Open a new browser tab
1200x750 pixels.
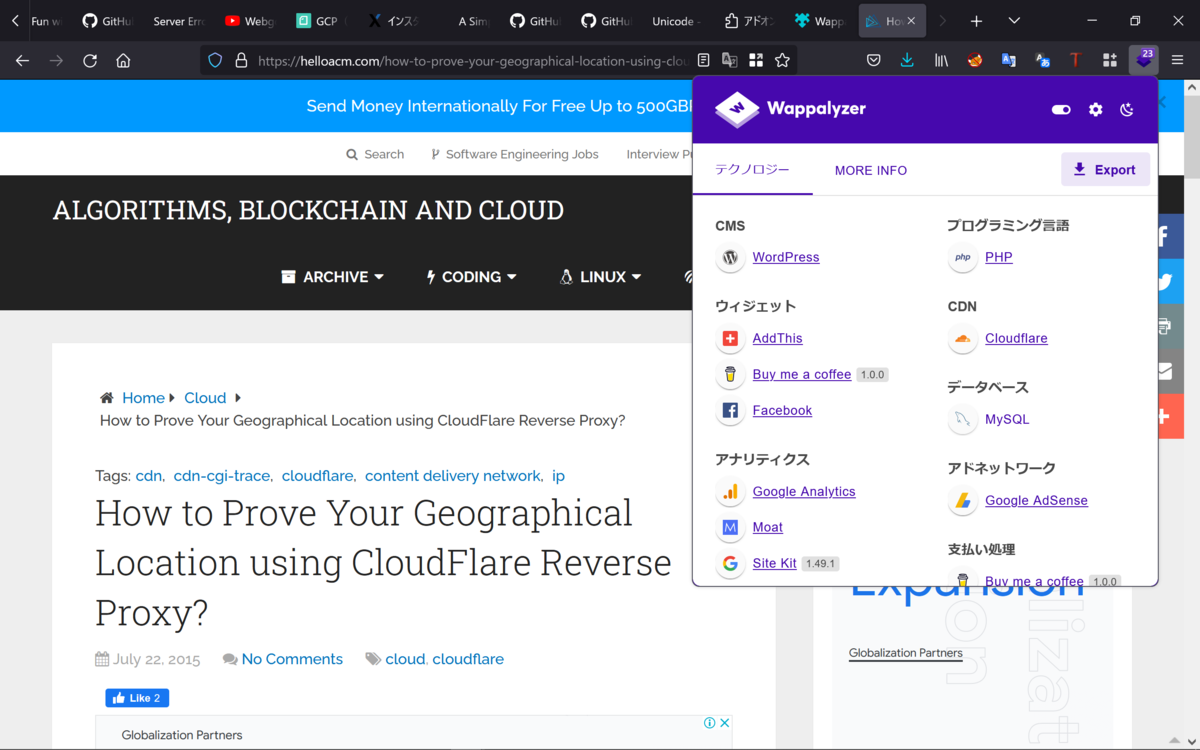(976, 21)
